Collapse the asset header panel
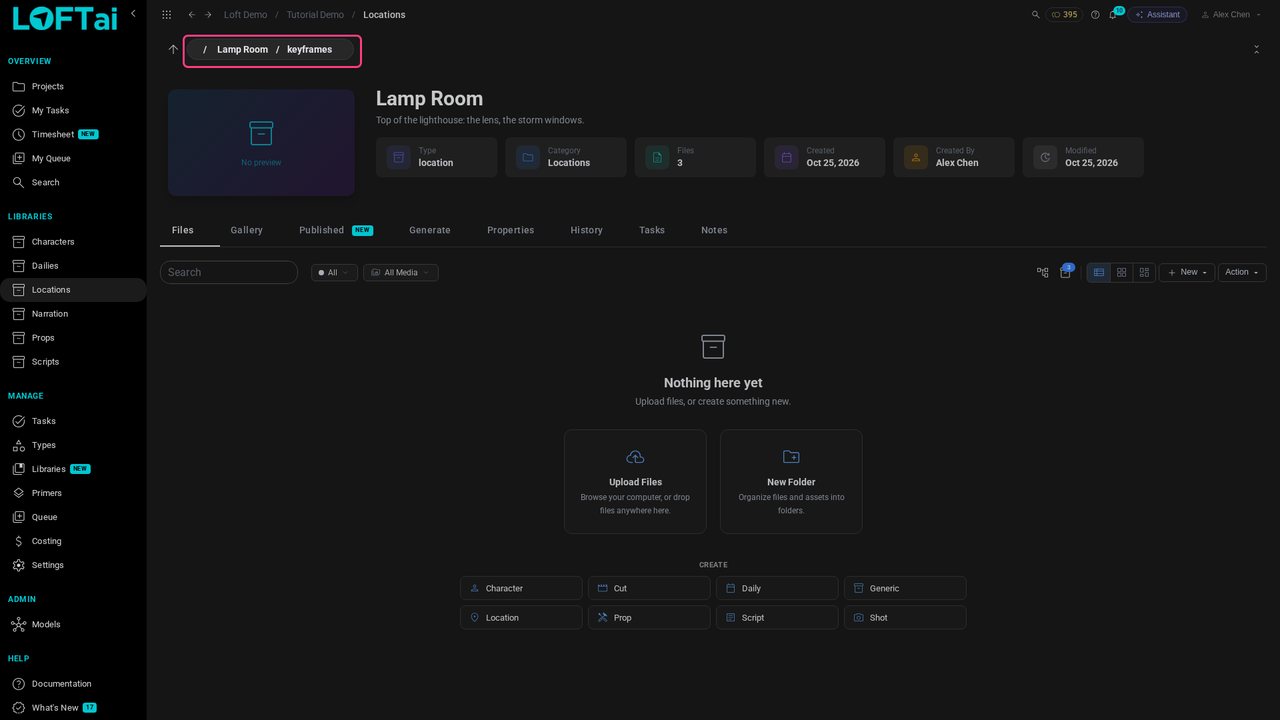 pyautogui.click(x=1256, y=49)
